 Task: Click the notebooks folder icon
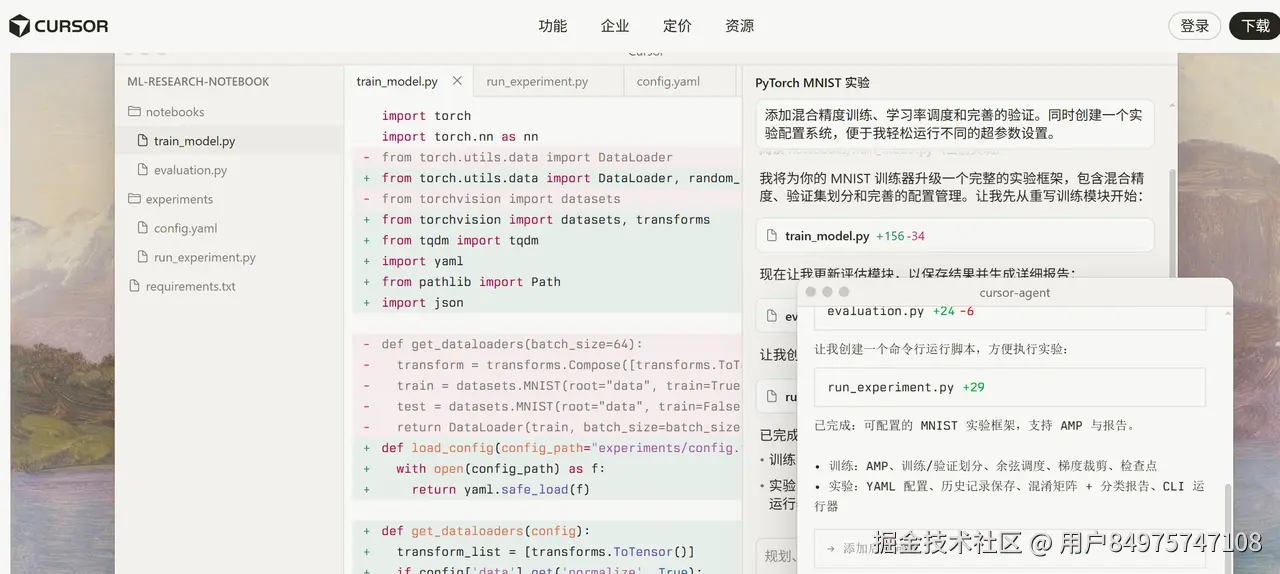(x=134, y=112)
